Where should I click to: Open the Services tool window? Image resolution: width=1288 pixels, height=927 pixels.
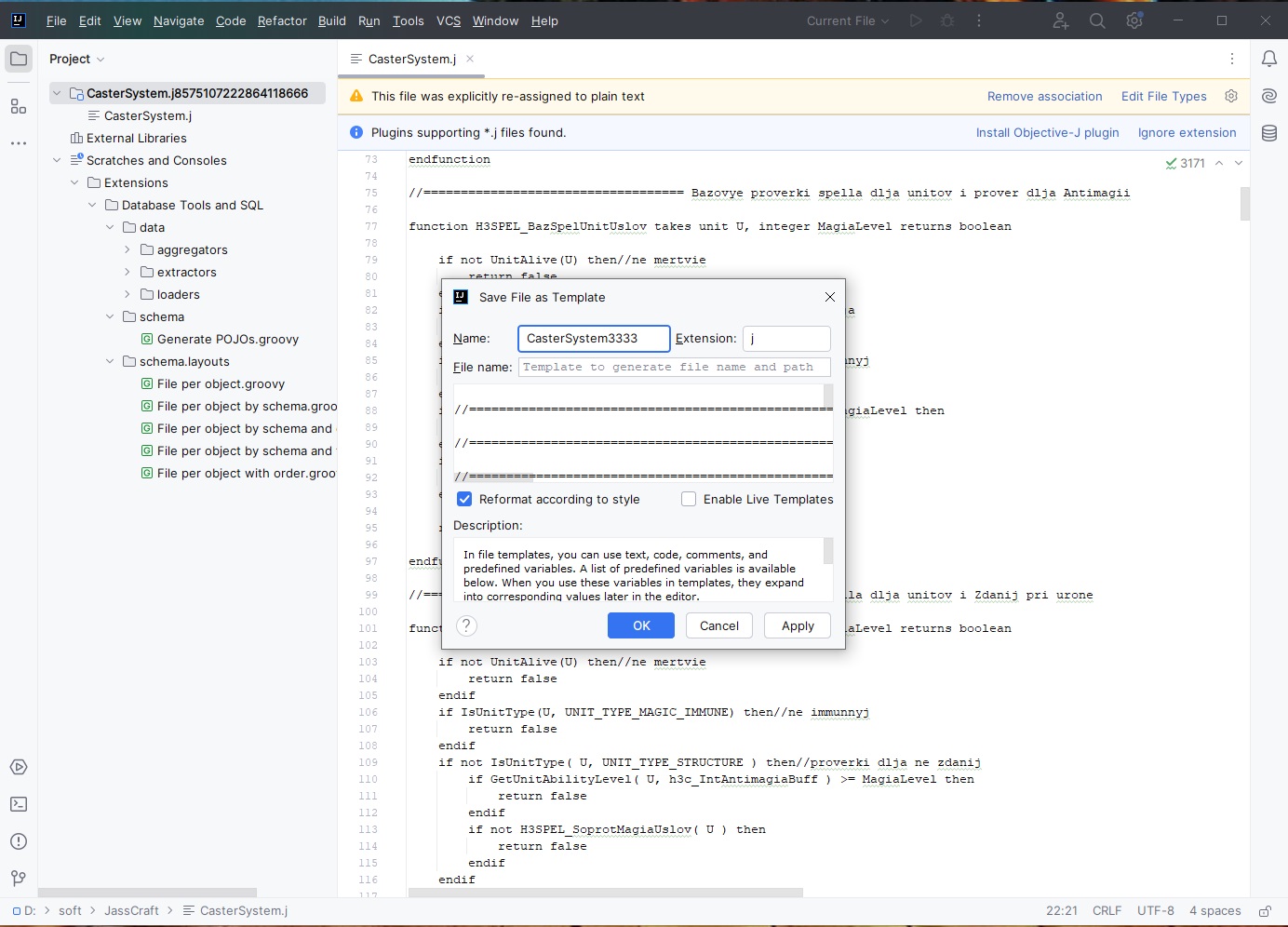19,767
